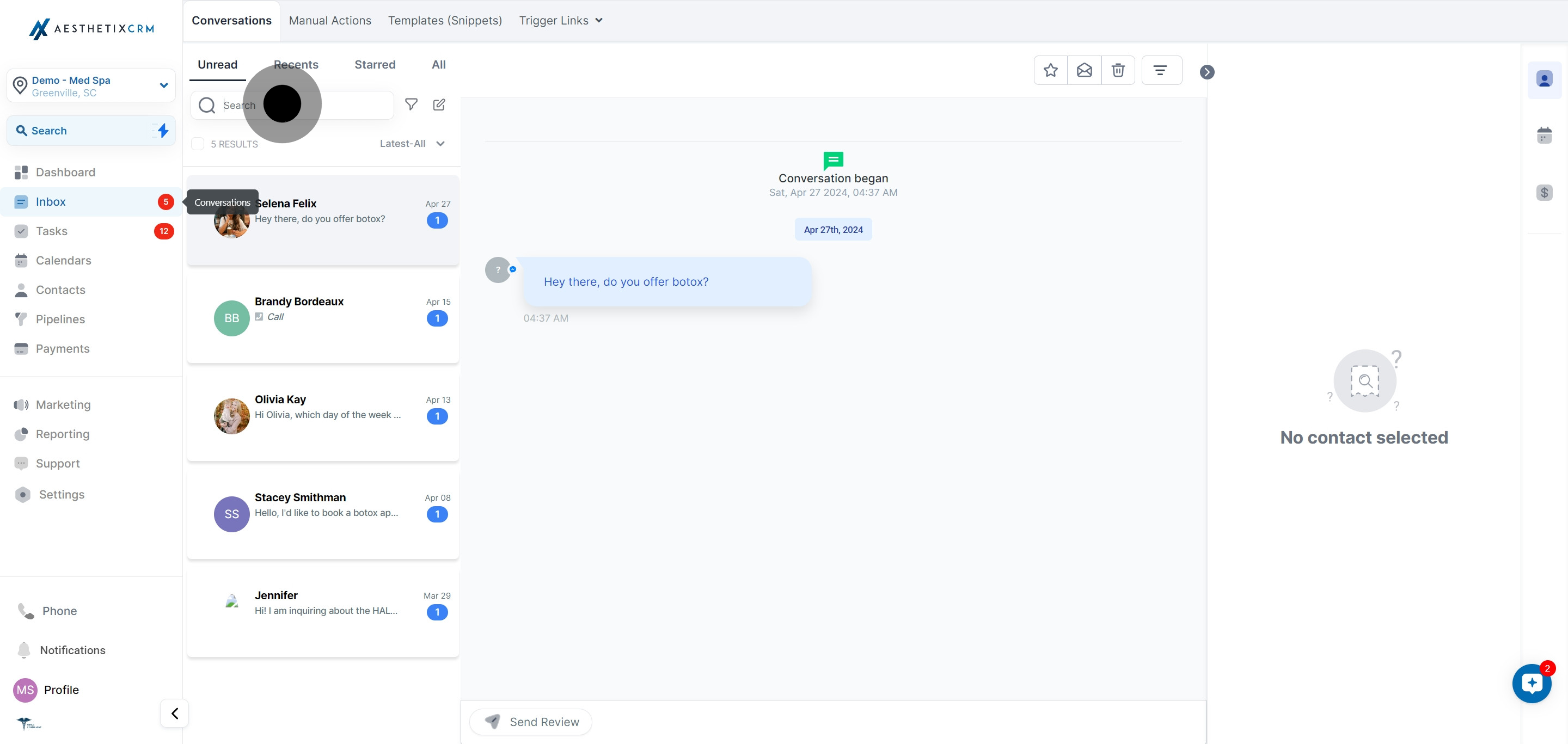
Task: Check the select-all results checkbox
Action: pyautogui.click(x=198, y=144)
